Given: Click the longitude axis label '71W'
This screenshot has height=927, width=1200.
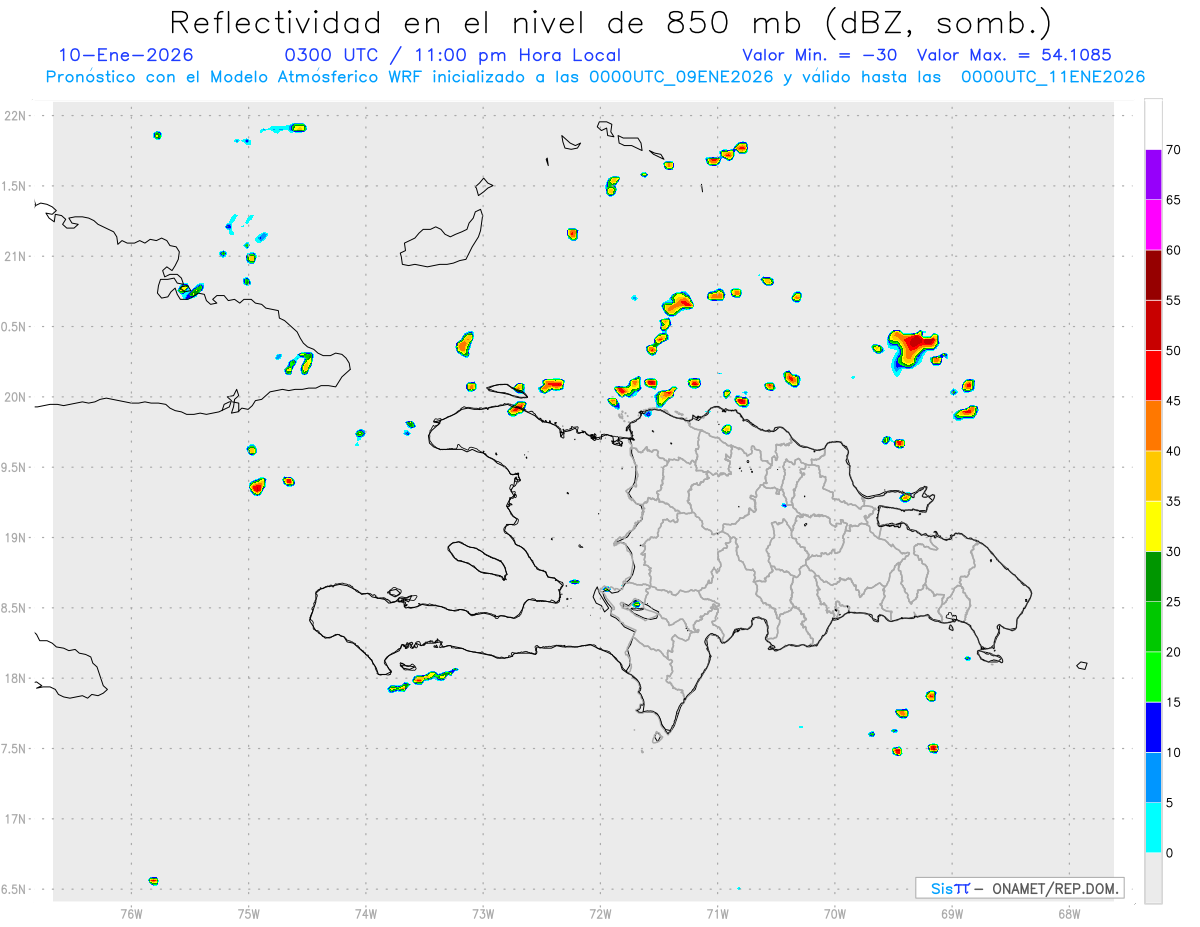Looking at the screenshot, I should point(717,913).
